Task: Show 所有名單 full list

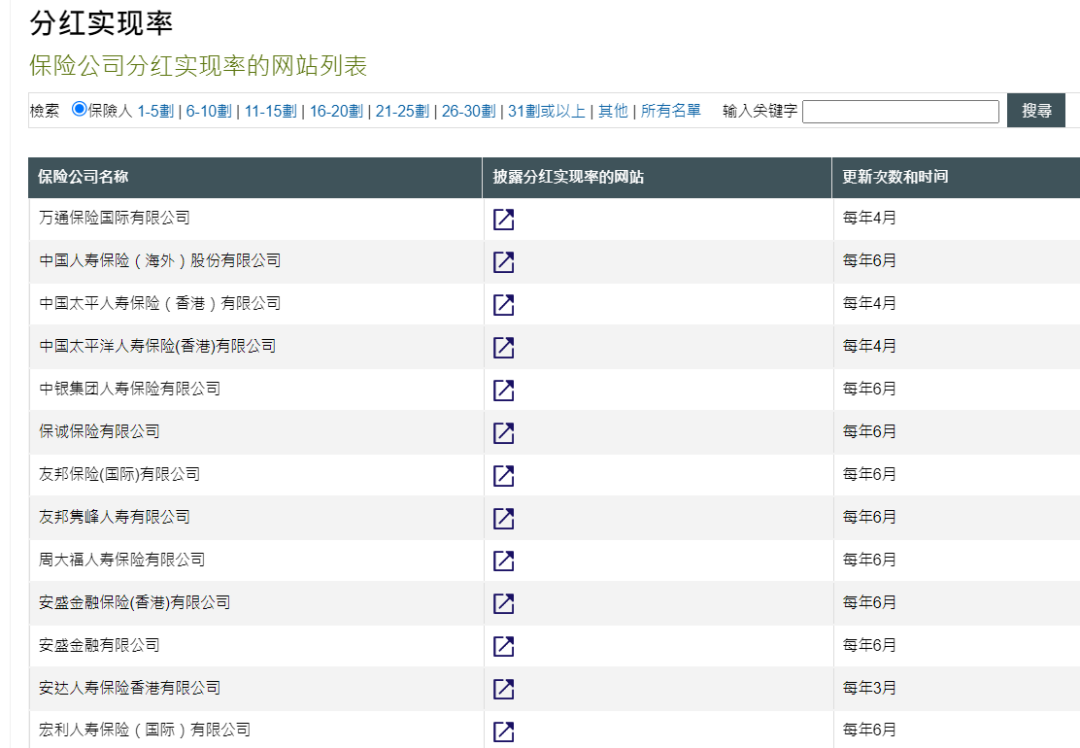Action: point(671,111)
